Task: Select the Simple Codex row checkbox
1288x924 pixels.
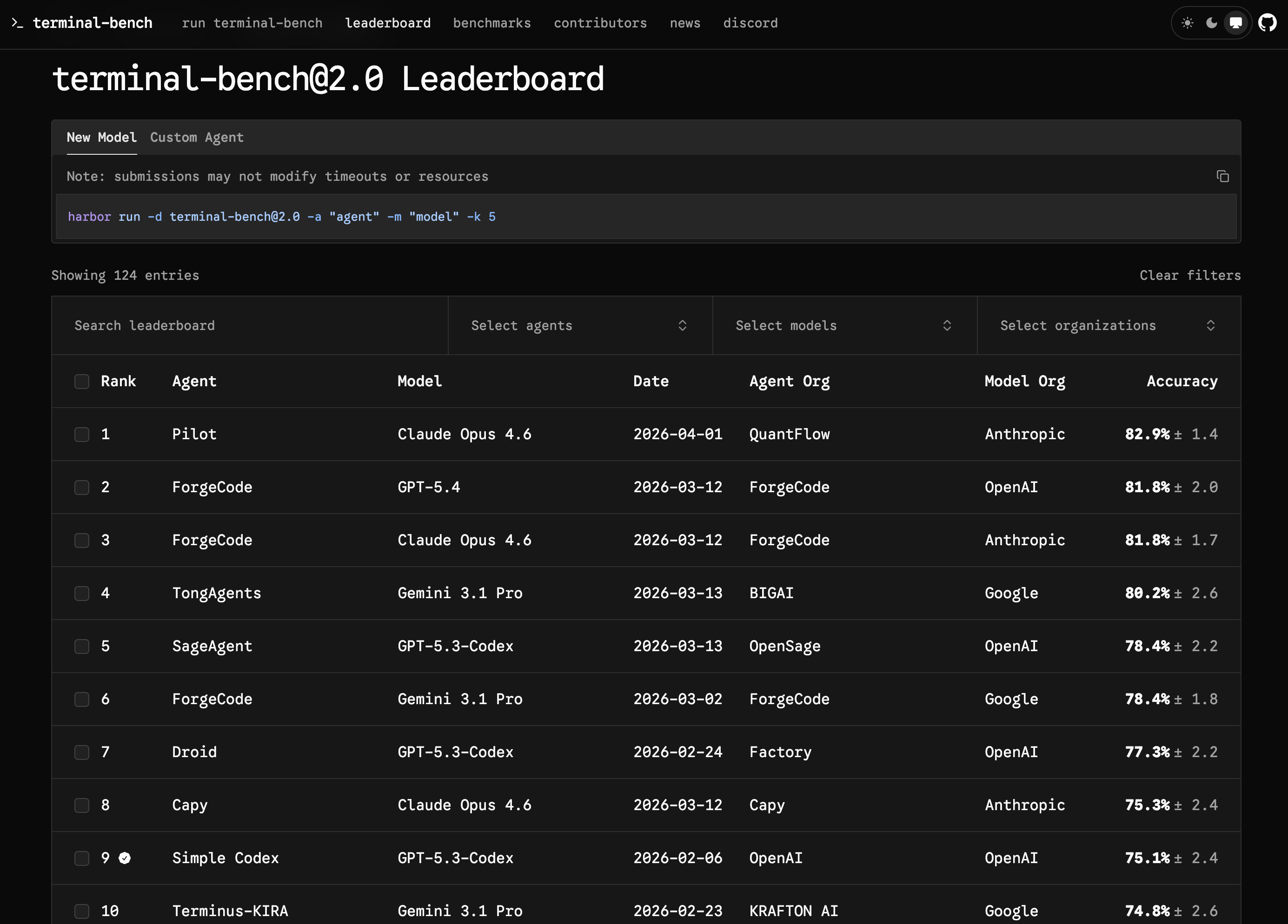Action: point(82,858)
